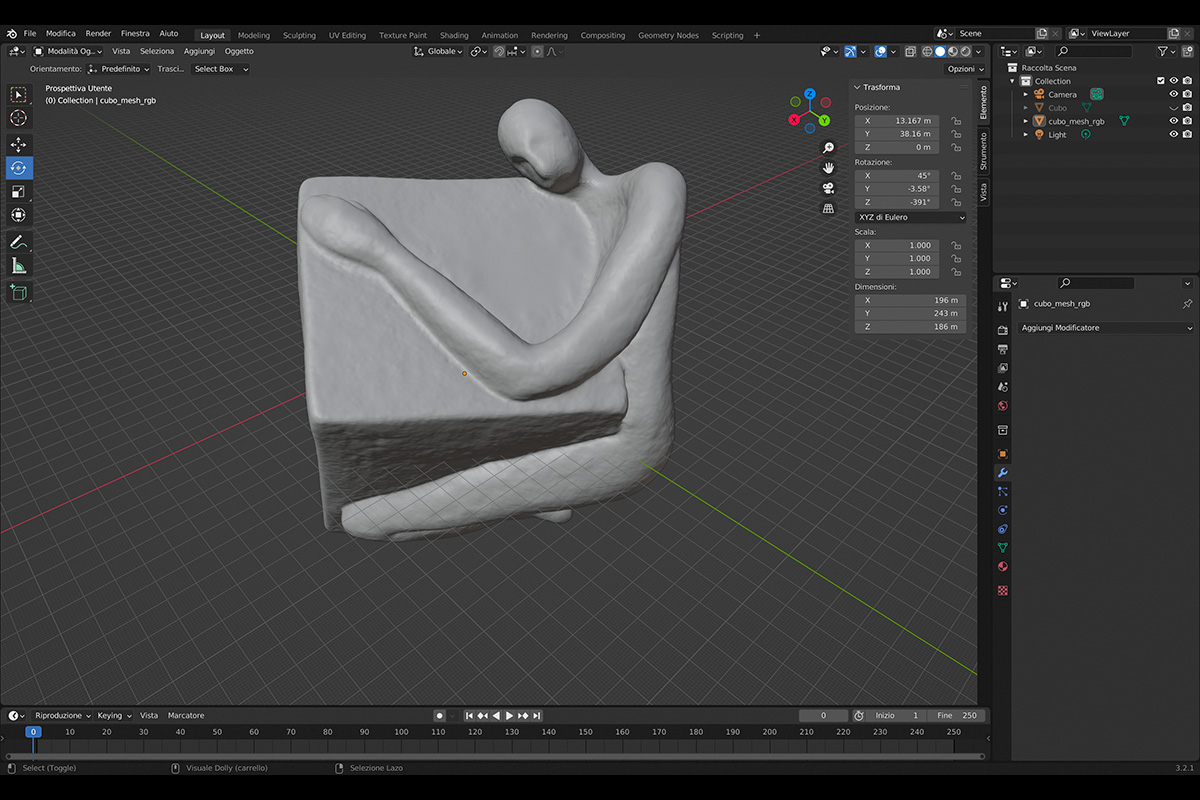Toggle camera view in the viewport
This screenshot has height=800, width=1200.
pyautogui.click(x=828, y=188)
